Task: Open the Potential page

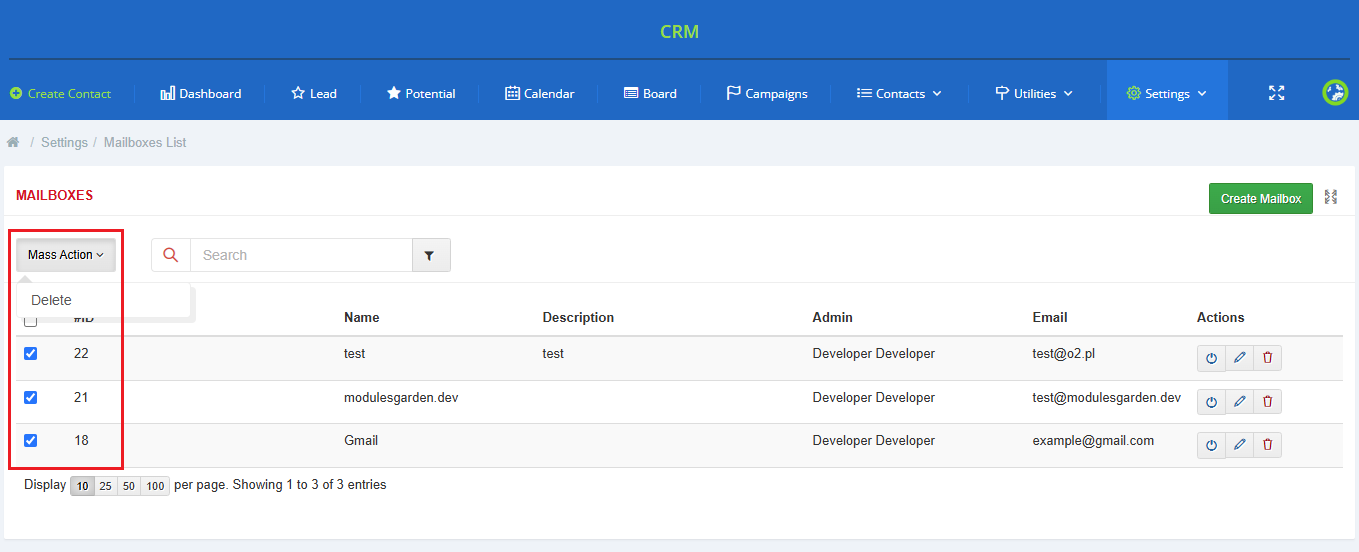Action: pos(421,93)
